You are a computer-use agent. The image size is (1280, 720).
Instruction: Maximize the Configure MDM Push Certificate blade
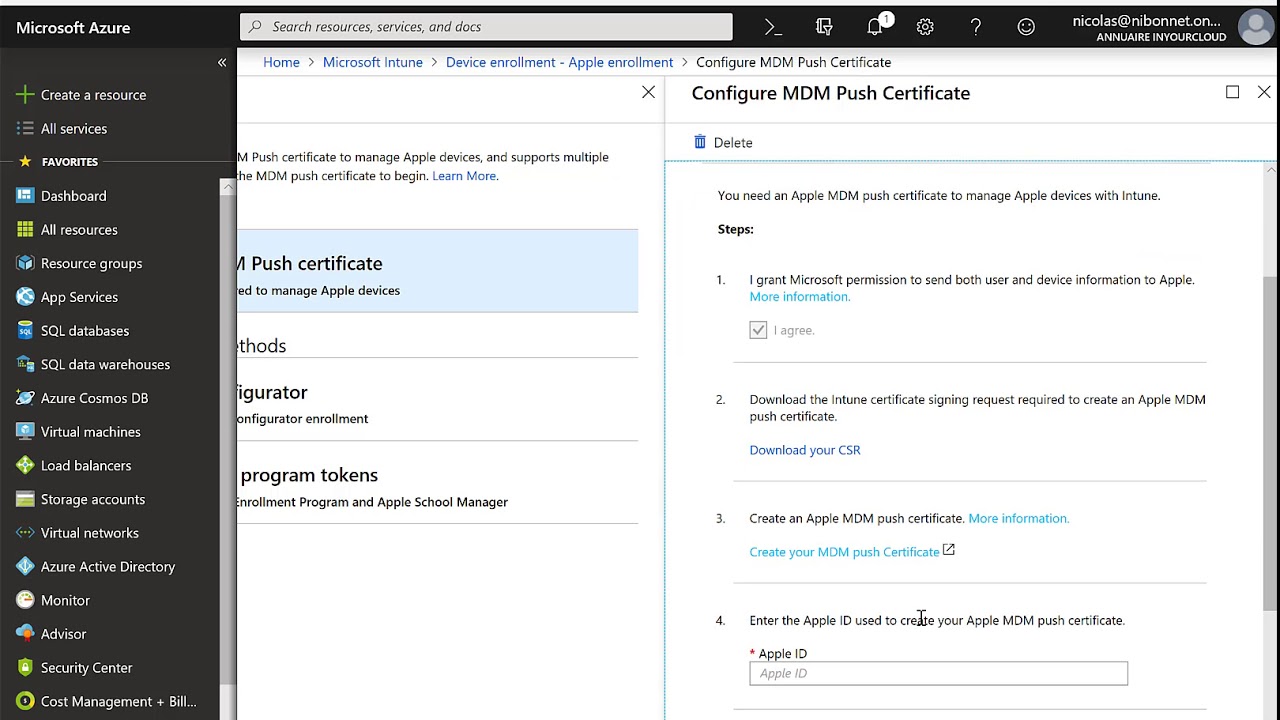click(x=1232, y=92)
